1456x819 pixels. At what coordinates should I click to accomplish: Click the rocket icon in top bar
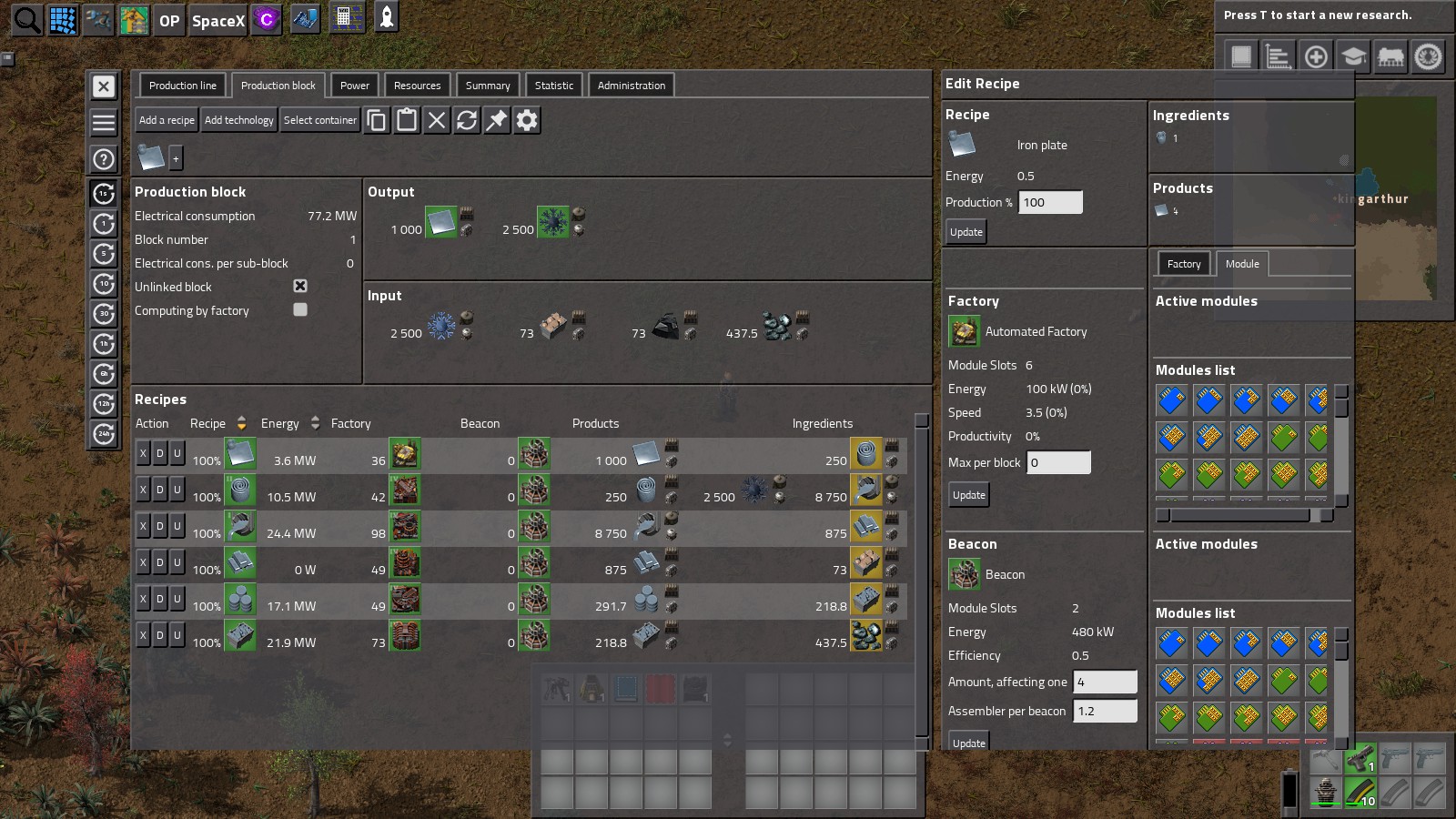(x=387, y=19)
